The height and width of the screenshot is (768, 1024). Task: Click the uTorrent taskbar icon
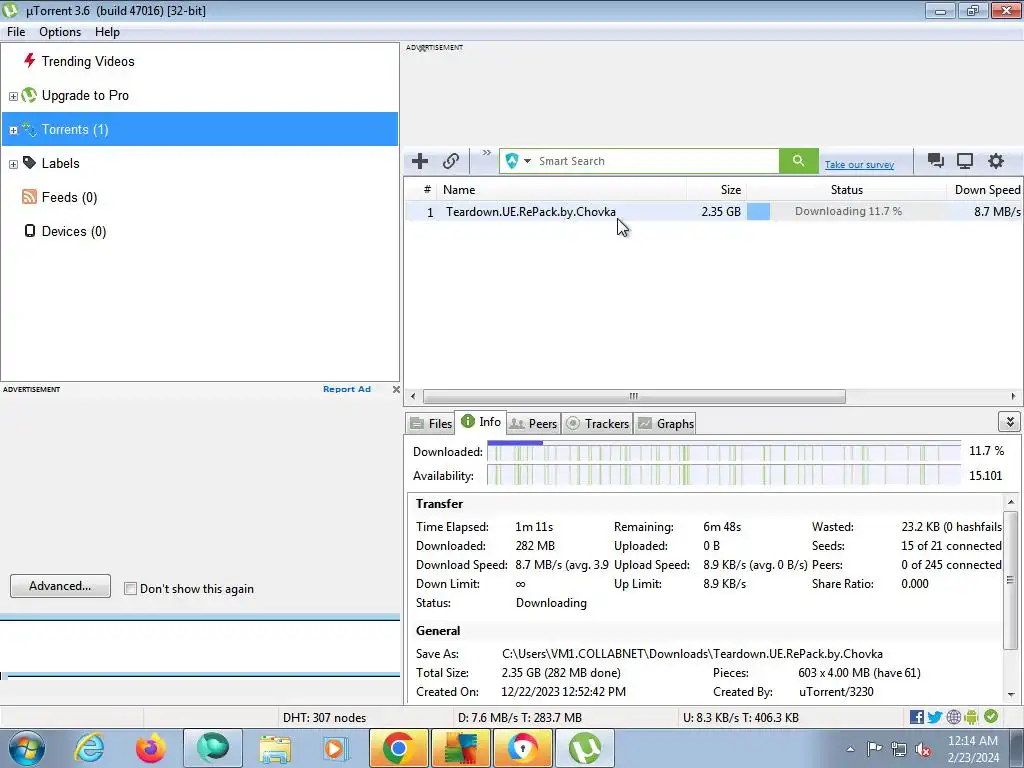(x=584, y=748)
